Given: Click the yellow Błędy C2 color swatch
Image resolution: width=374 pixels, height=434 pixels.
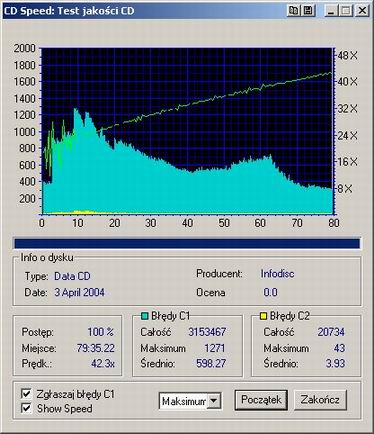Looking at the screenshot, I should (263, 316).
